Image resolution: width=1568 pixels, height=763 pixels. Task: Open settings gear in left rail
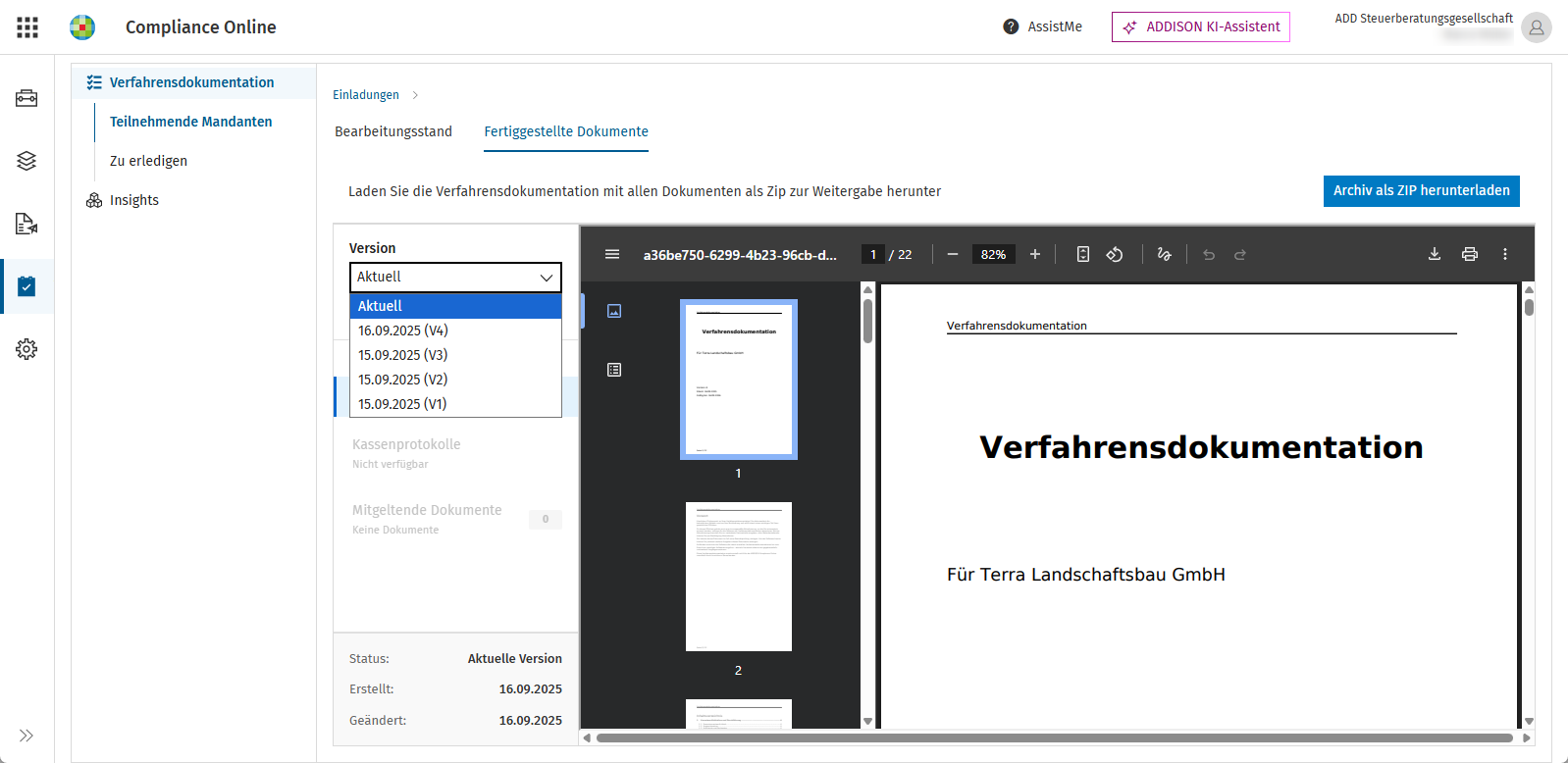(x=26, y=349)
